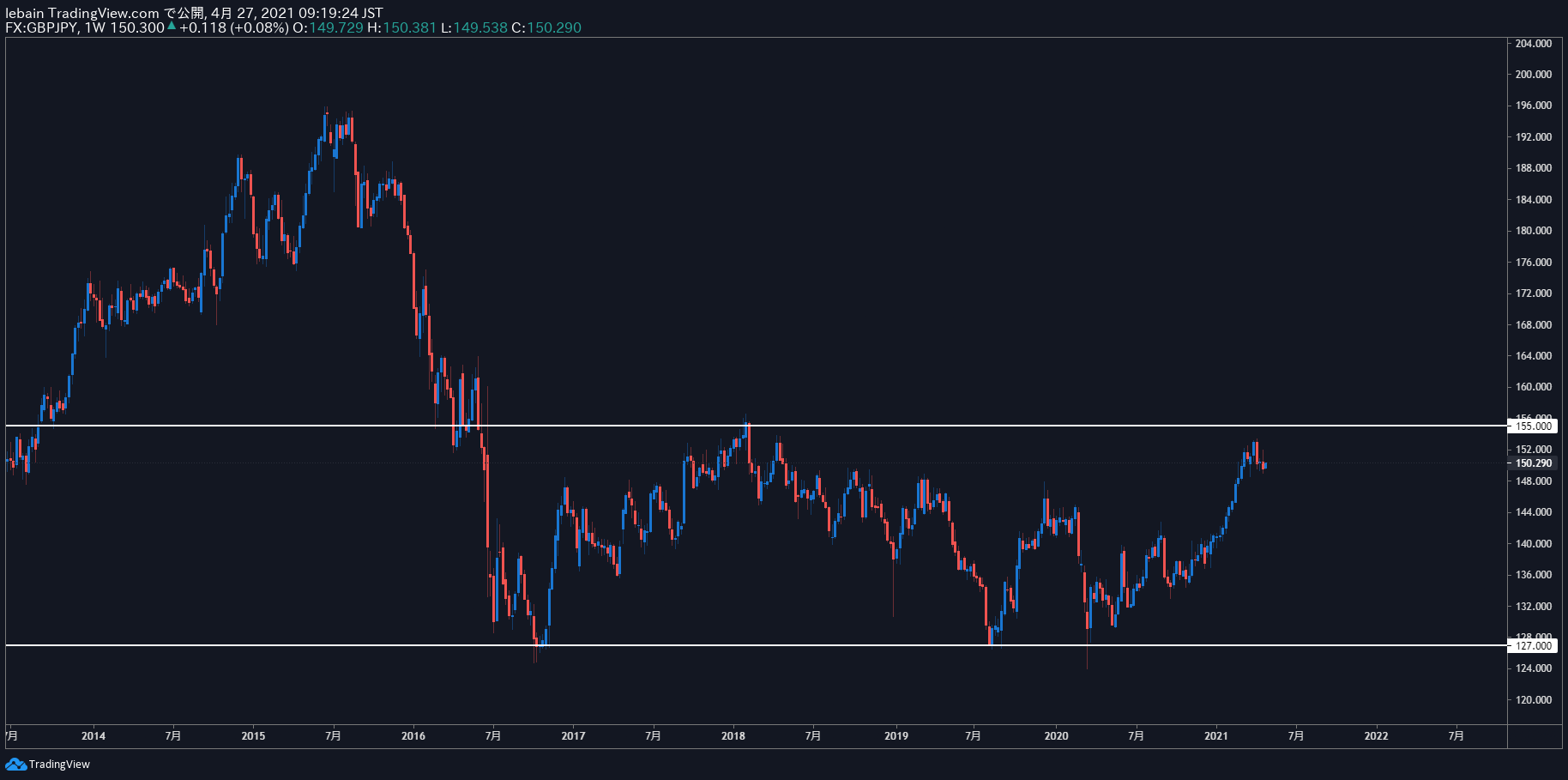Click the 2020 time axis label
Screen dimensions: 1568x780
coord(1057,736)
